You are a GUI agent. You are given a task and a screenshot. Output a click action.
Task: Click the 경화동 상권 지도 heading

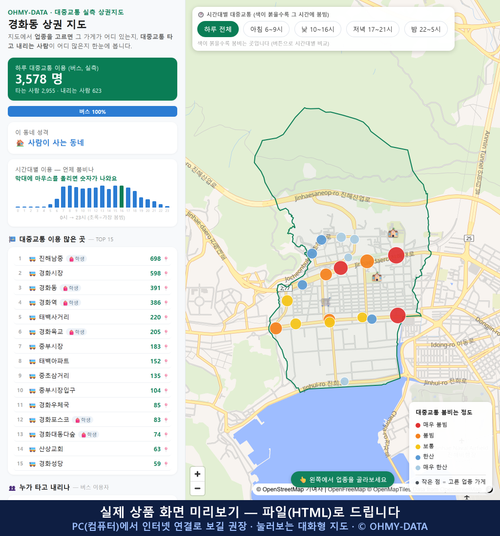[x=47, y=24]
